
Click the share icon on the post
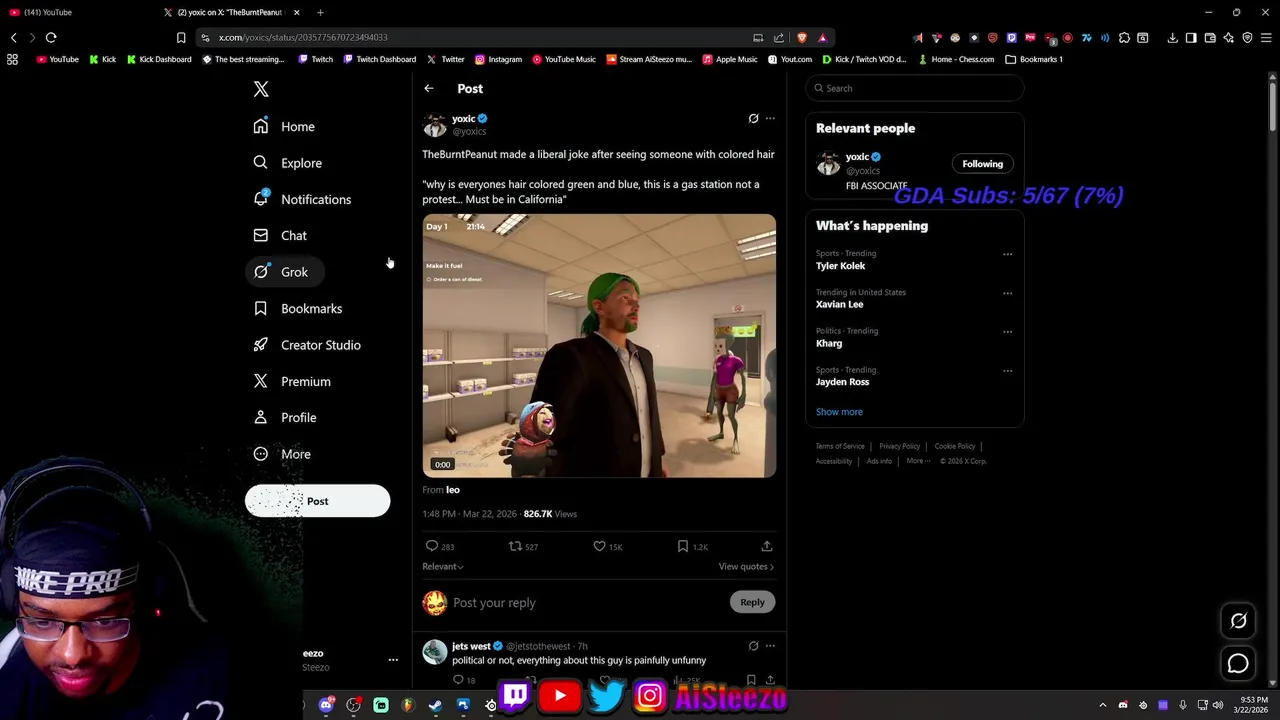coord(767,546)
